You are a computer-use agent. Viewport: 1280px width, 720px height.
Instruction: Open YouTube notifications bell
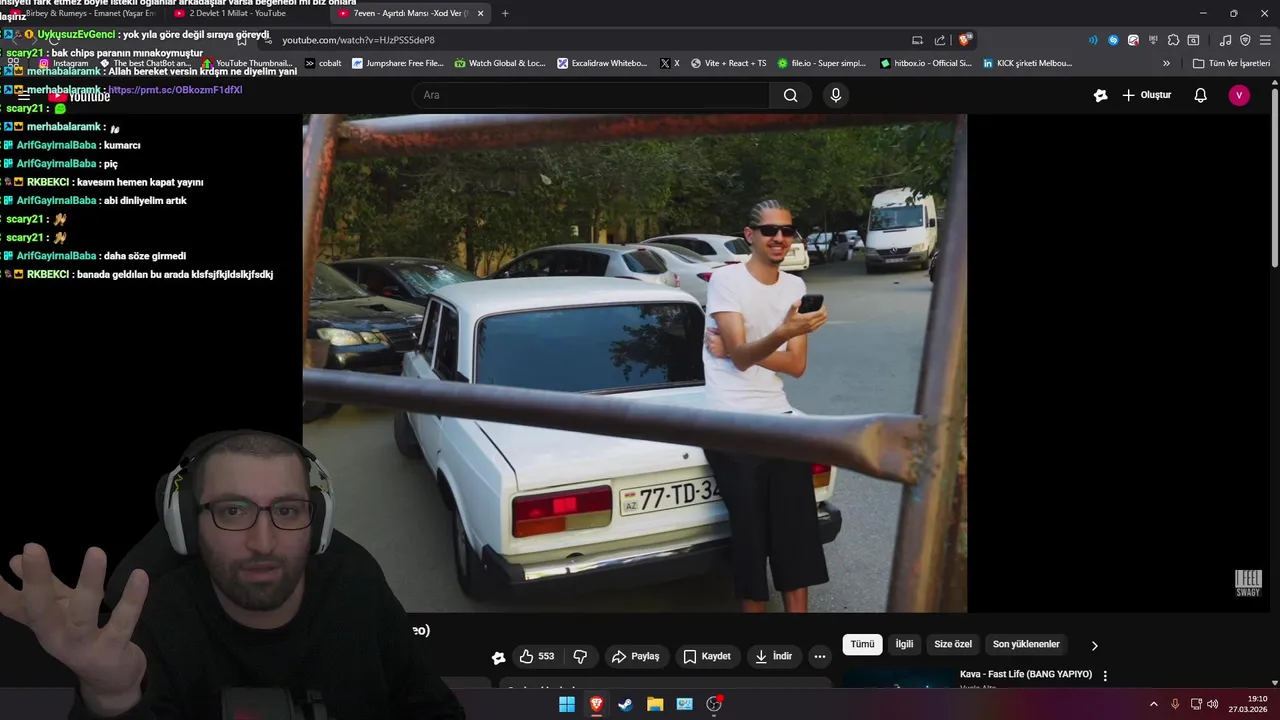tap(1200, 95)
